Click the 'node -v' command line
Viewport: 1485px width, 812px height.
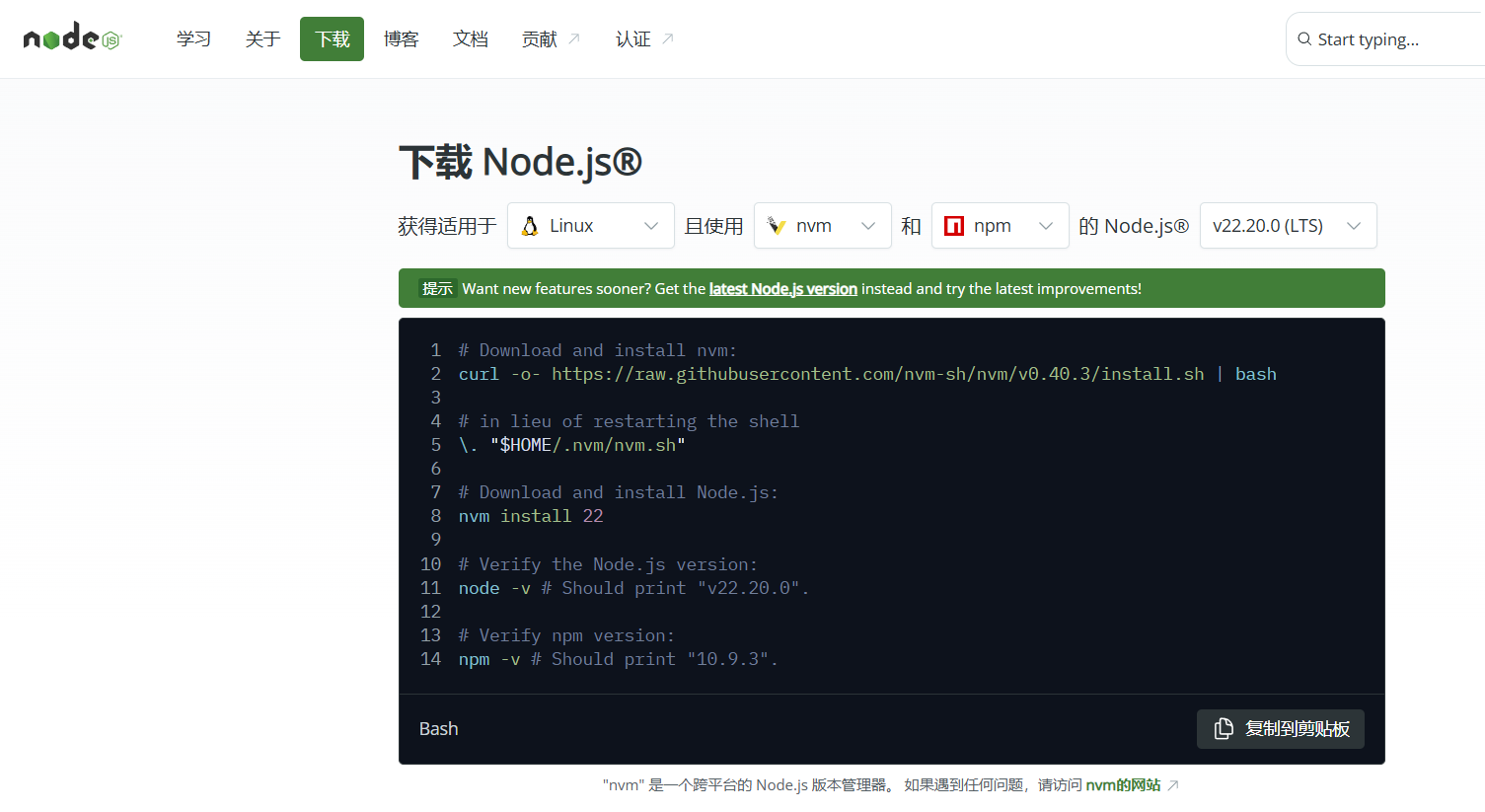(633, 588)
